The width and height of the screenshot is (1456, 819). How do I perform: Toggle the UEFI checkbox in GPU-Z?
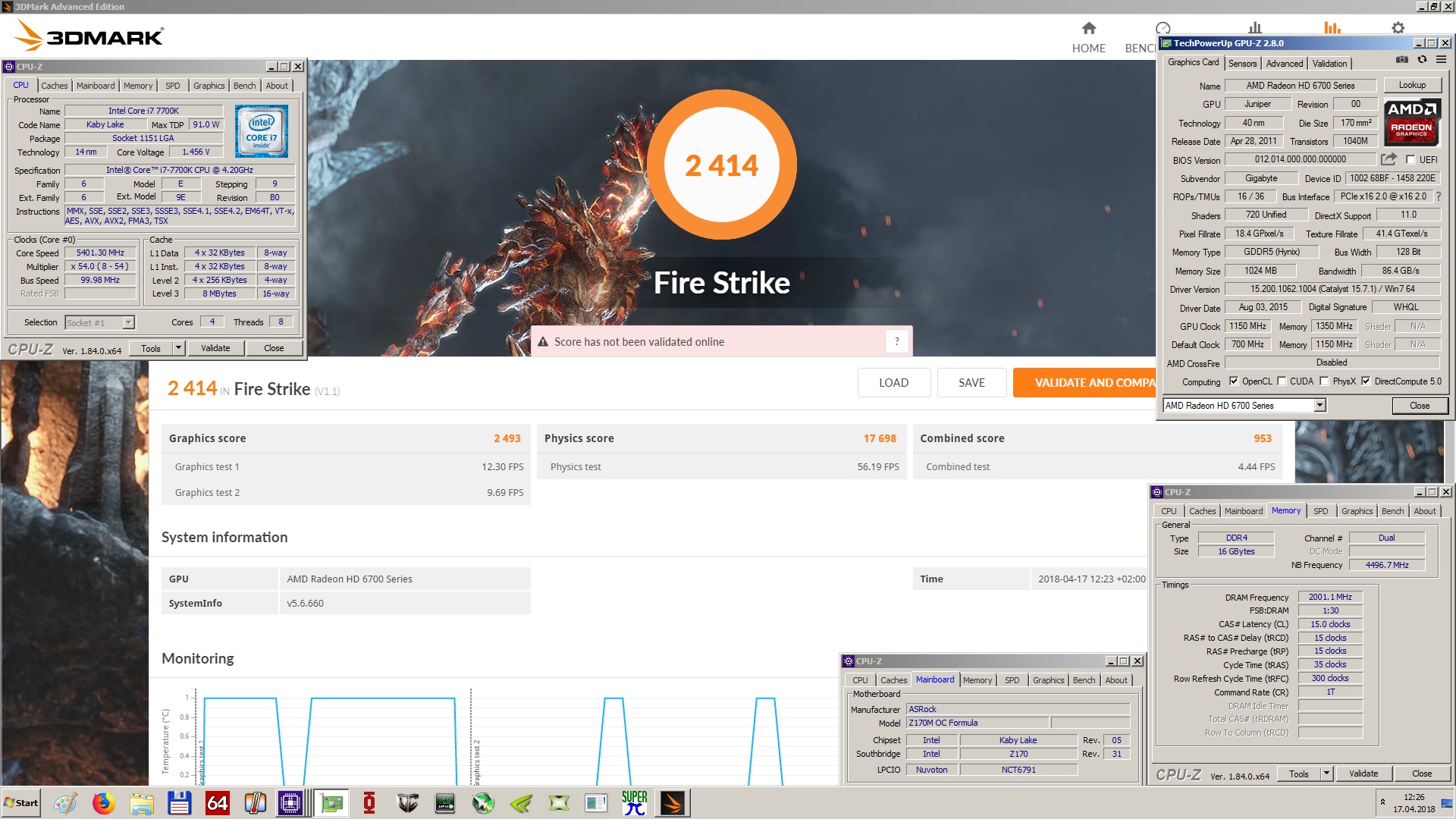[1410, 160]
